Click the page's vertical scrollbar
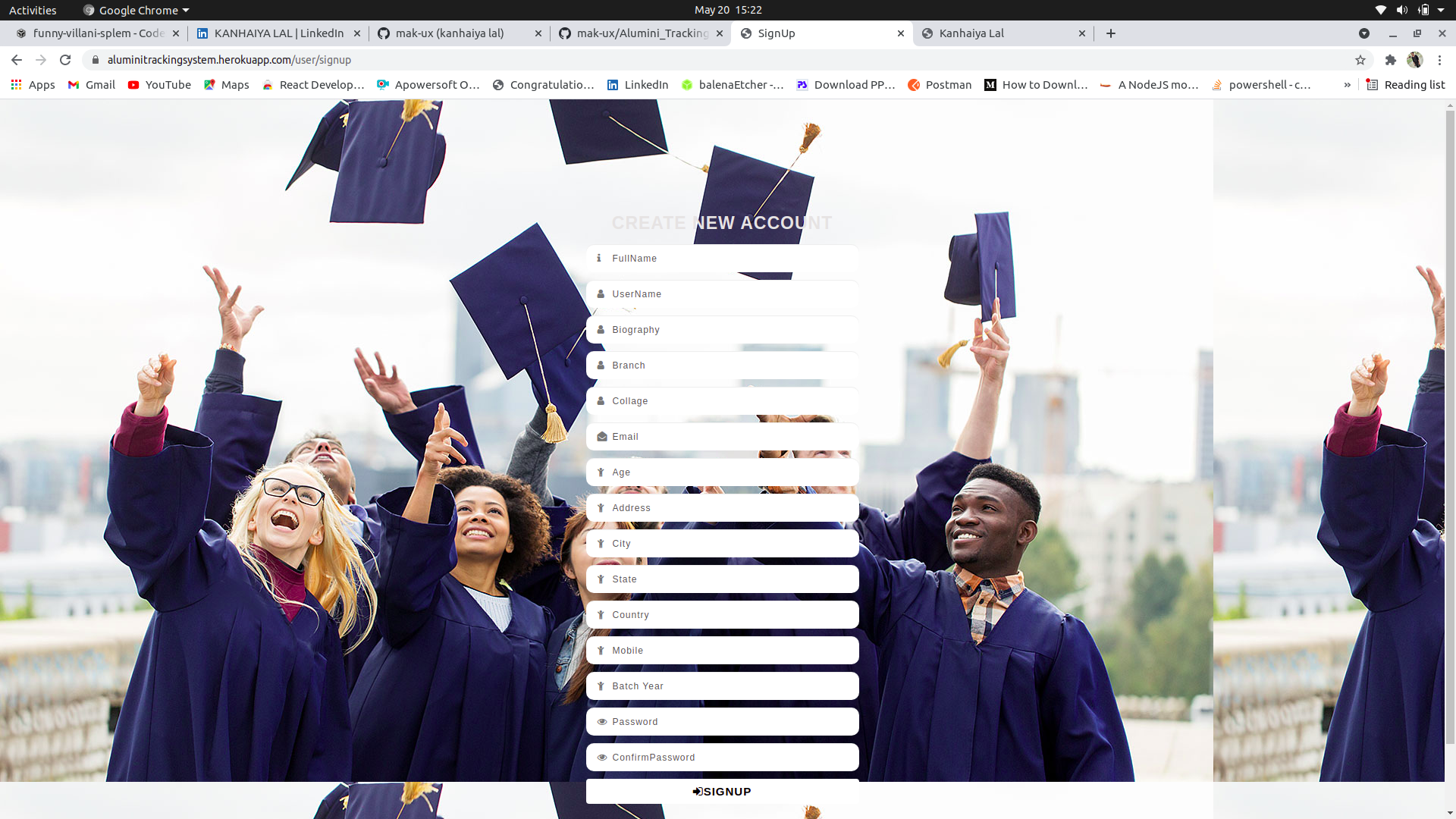Viewport: 1456px width, 819px height. (x=1450, y=425)
